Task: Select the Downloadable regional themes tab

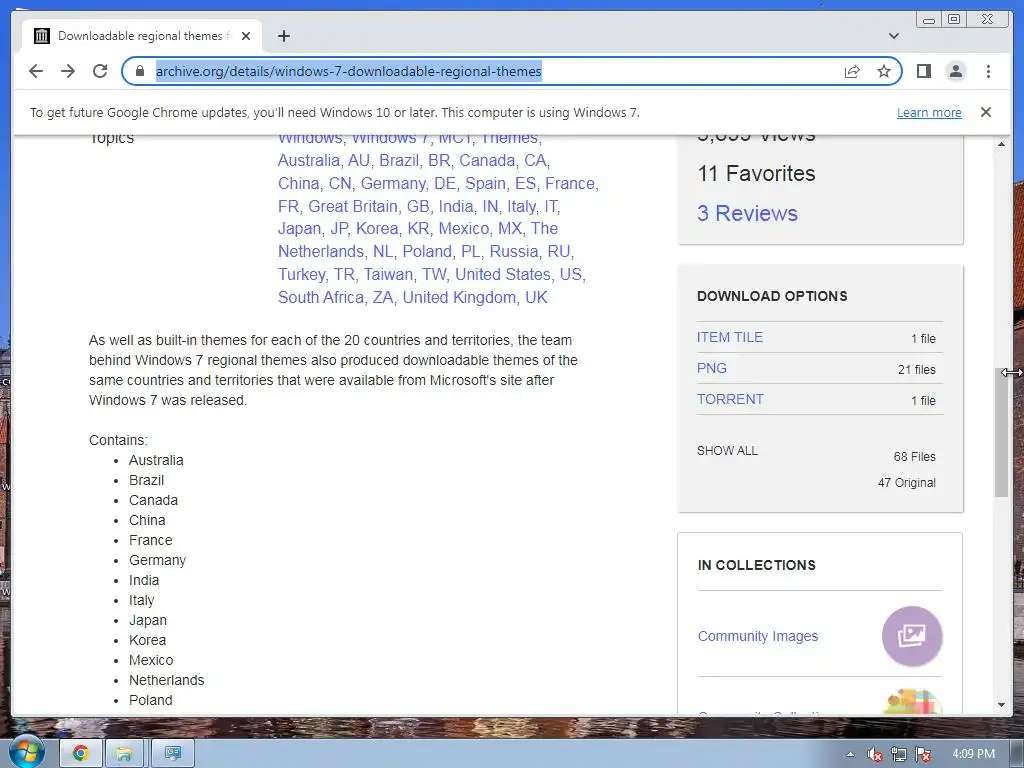Action: (x=142, y=36)
